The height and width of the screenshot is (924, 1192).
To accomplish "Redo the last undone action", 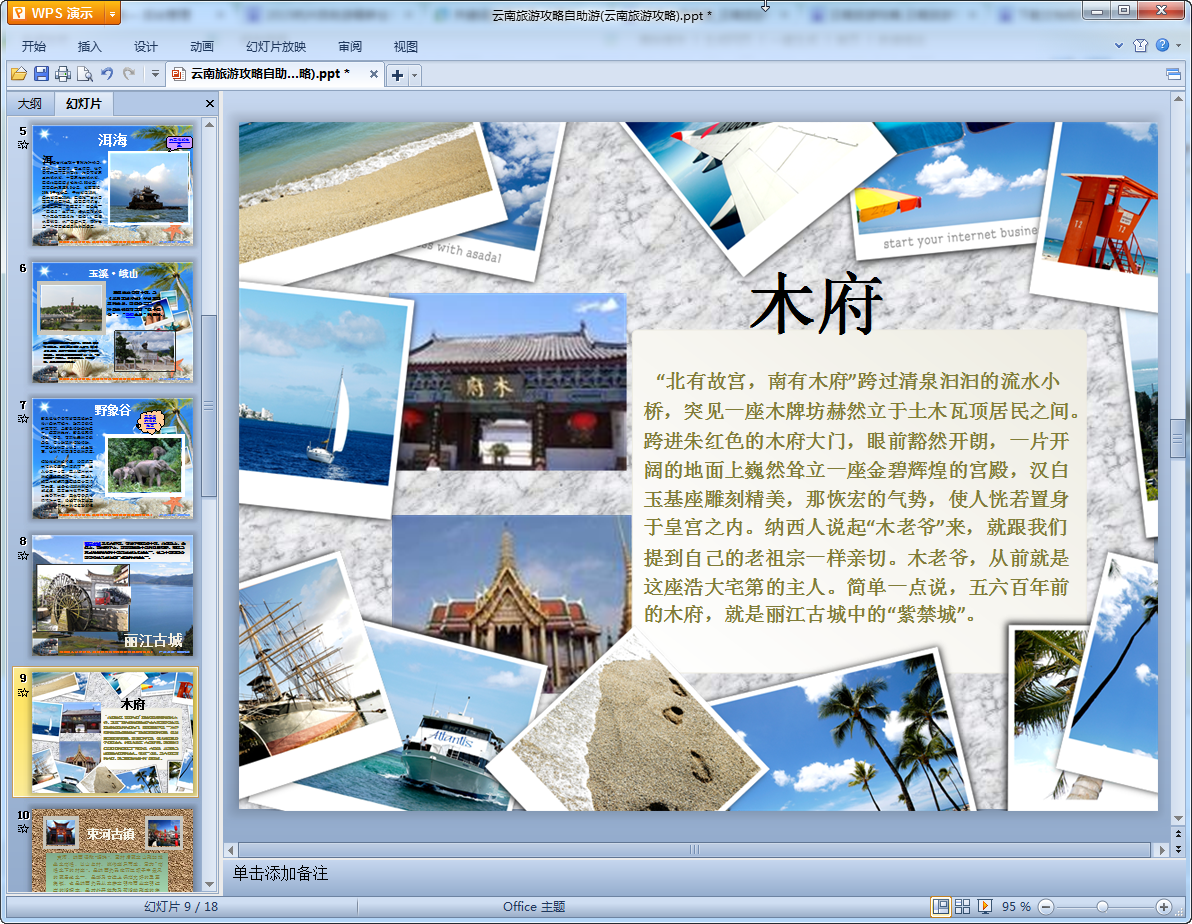I will pos(129,74).
